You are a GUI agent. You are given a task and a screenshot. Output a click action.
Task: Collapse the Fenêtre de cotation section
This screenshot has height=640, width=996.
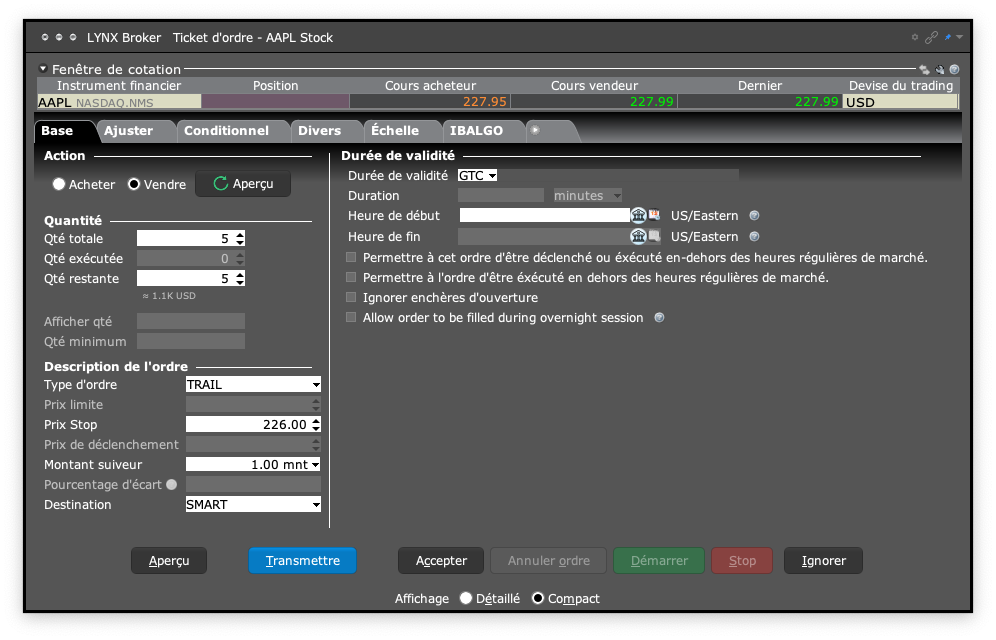click(43, 69)
